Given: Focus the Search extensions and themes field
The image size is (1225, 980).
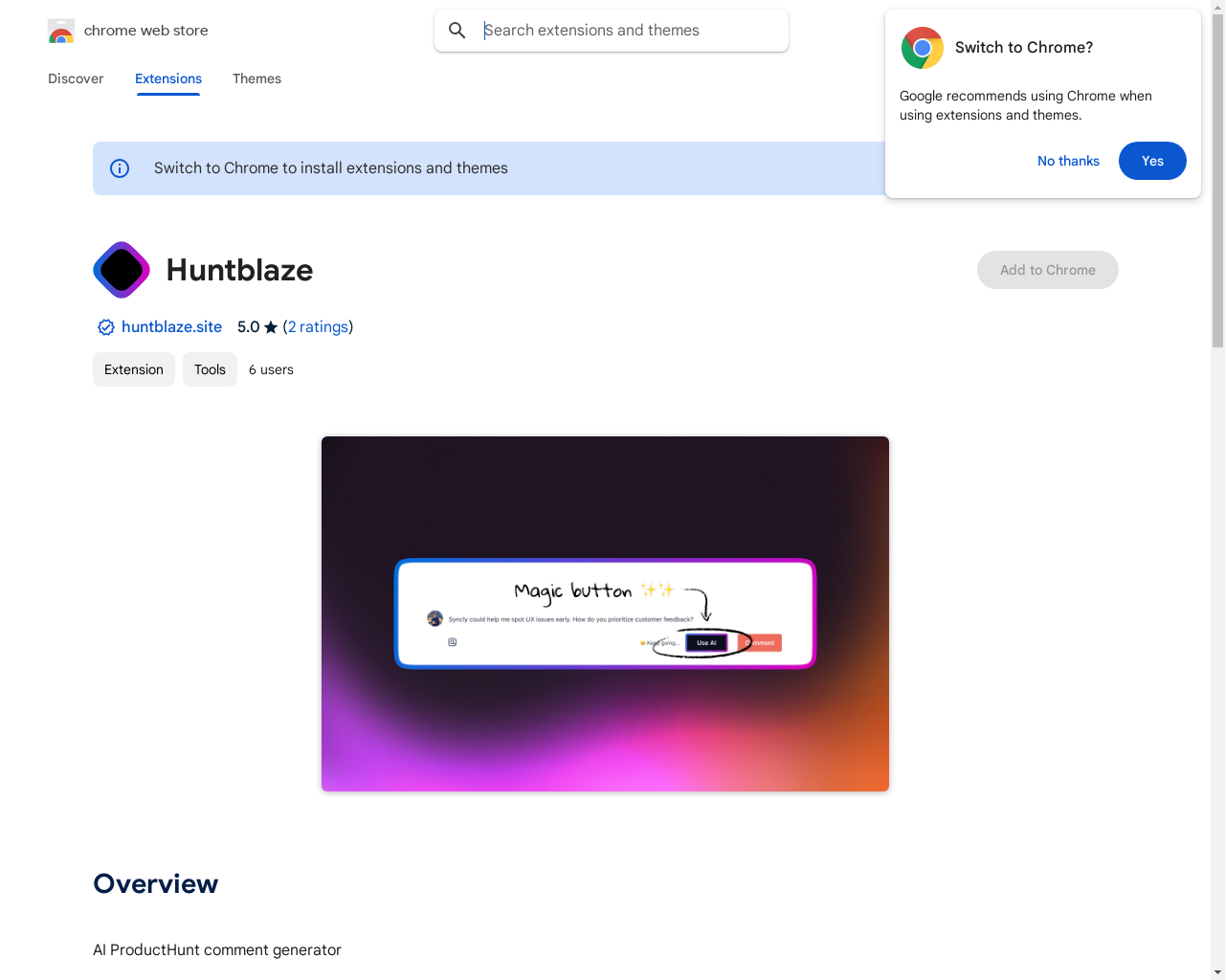Looking at the screenshot, I should click(612, 31).
